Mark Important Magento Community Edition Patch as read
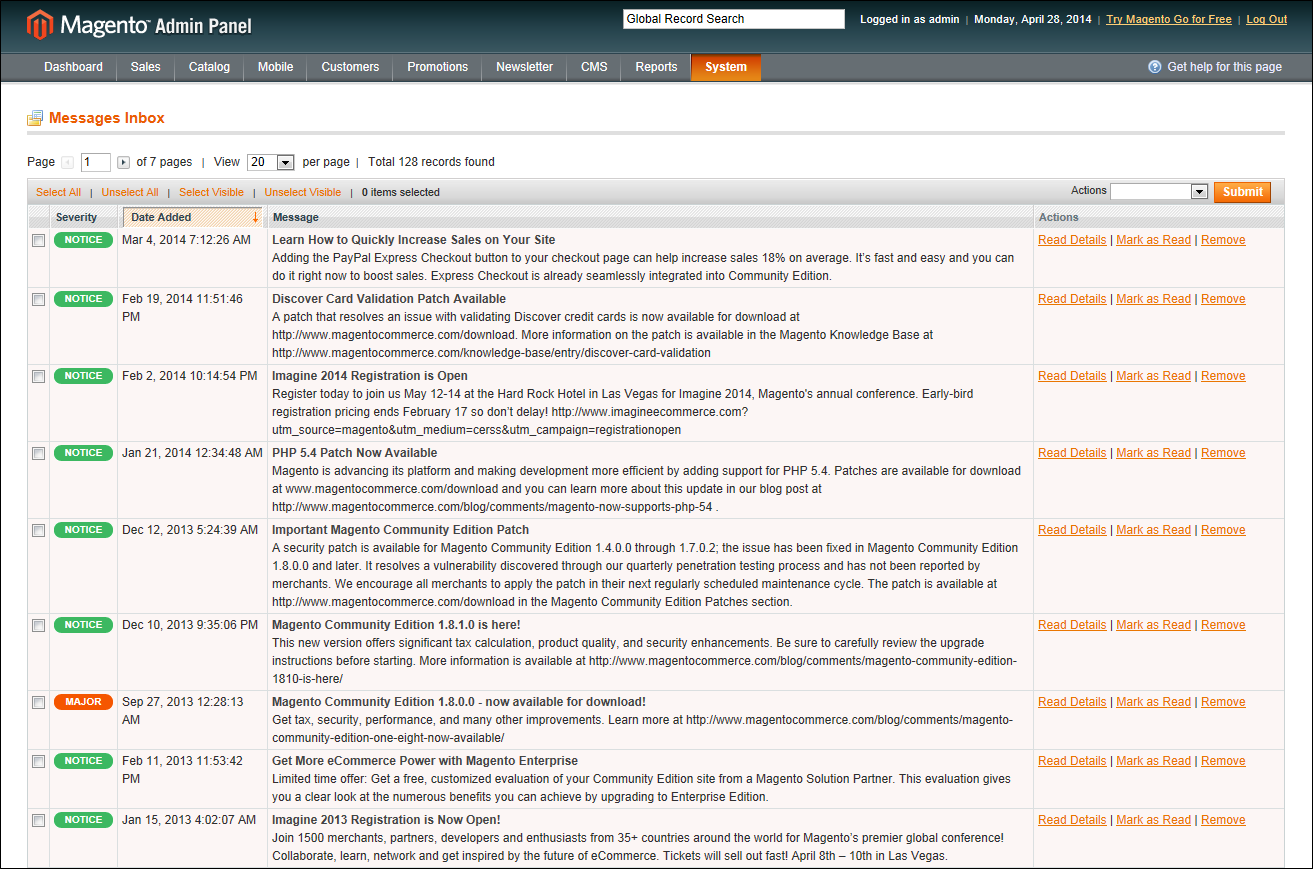 click(x=1153, y=530)
